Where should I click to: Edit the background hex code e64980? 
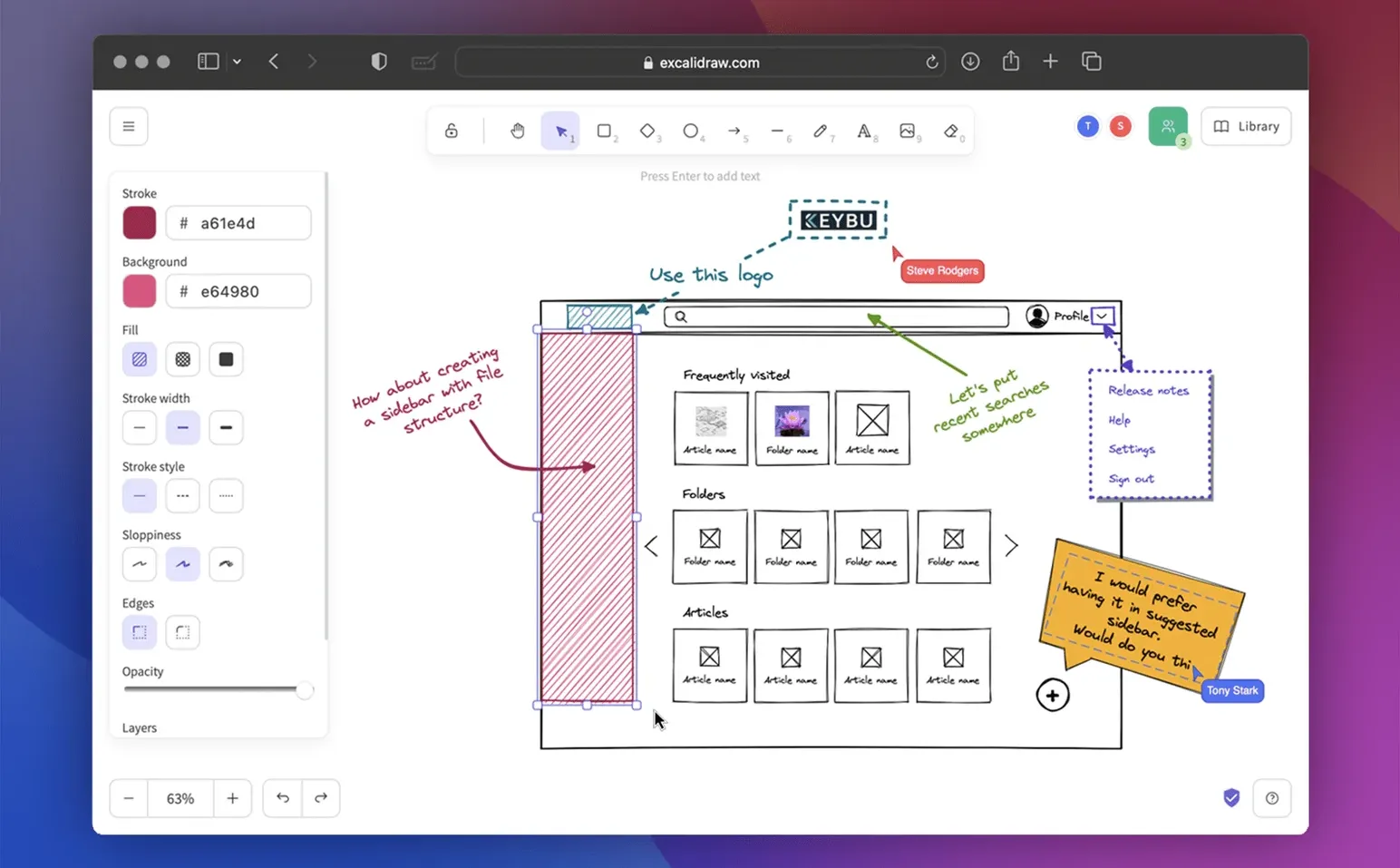click(x=238, y=291)
